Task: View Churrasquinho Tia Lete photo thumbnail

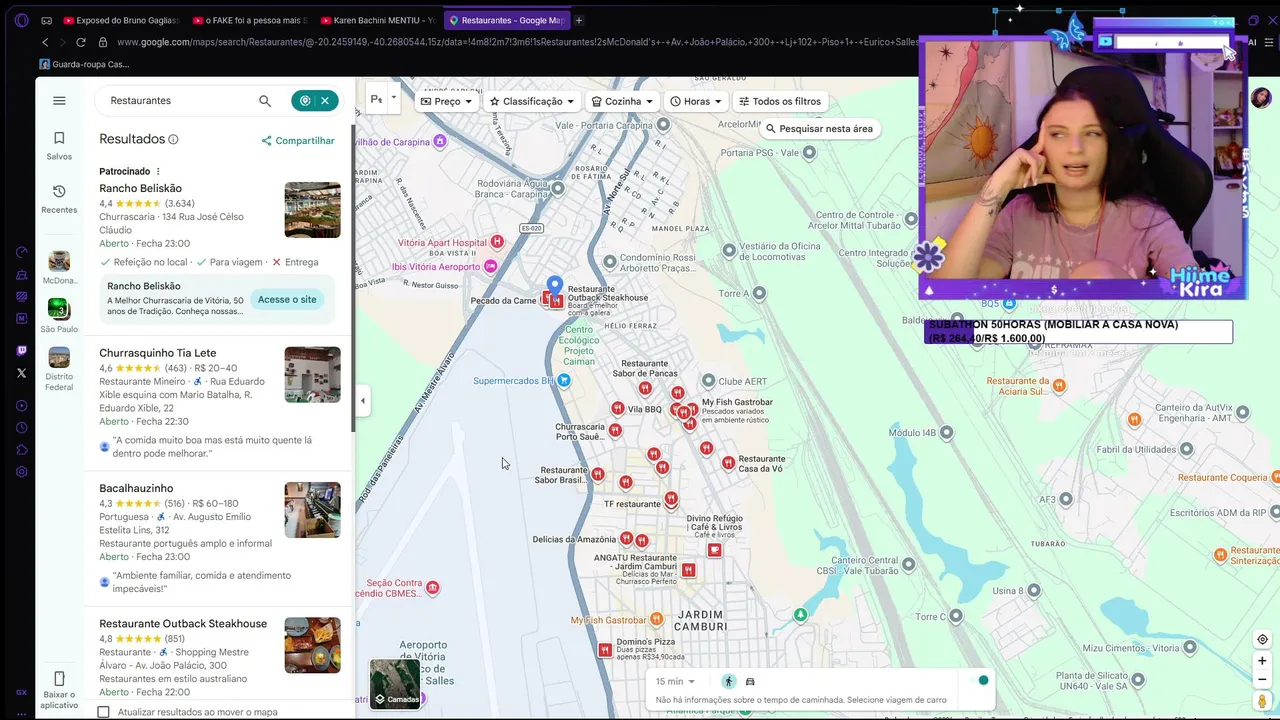Action: 312,374
